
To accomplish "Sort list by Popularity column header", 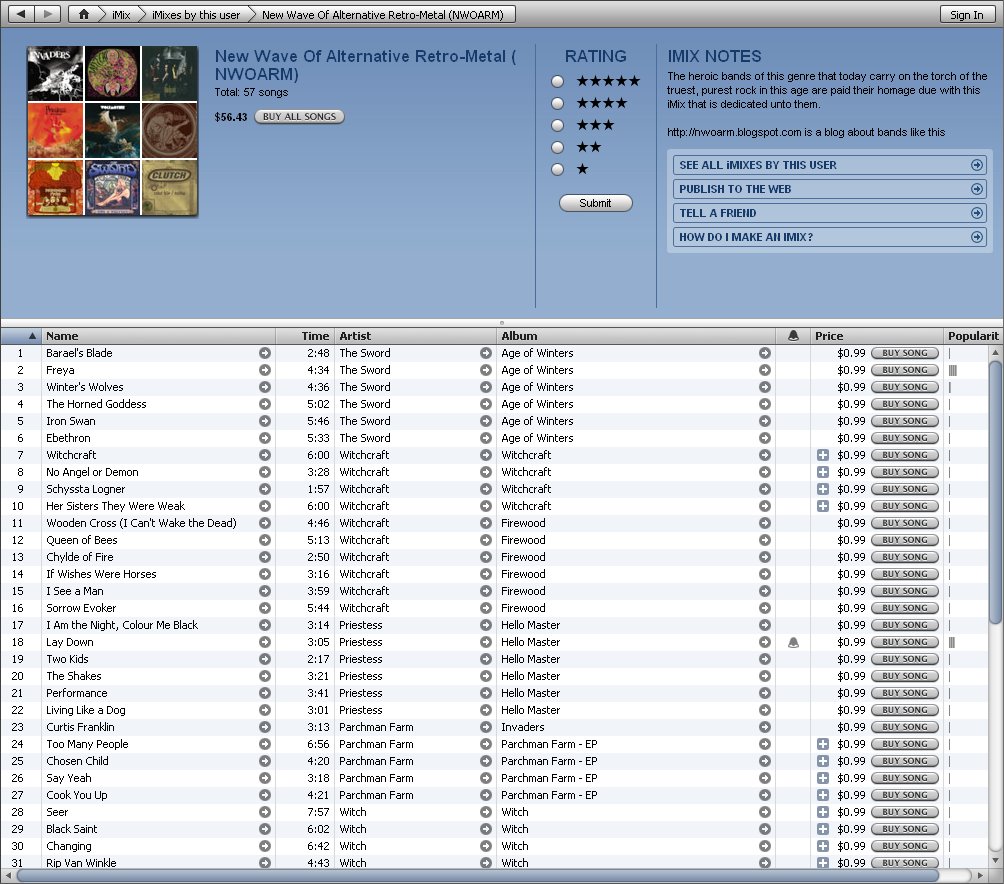I will point(973,335).
